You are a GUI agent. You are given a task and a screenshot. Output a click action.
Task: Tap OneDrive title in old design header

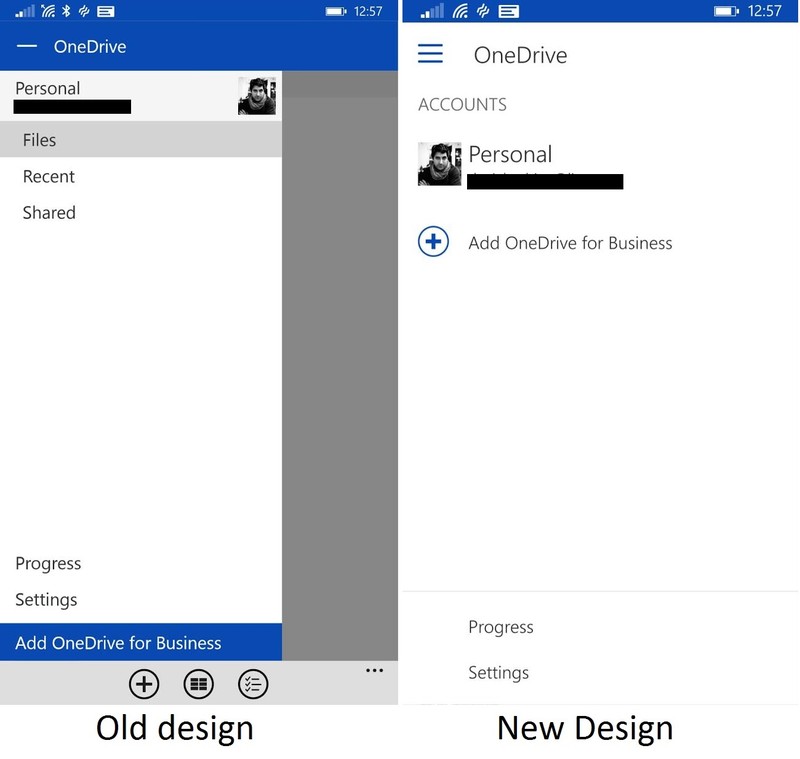(90, 46)
